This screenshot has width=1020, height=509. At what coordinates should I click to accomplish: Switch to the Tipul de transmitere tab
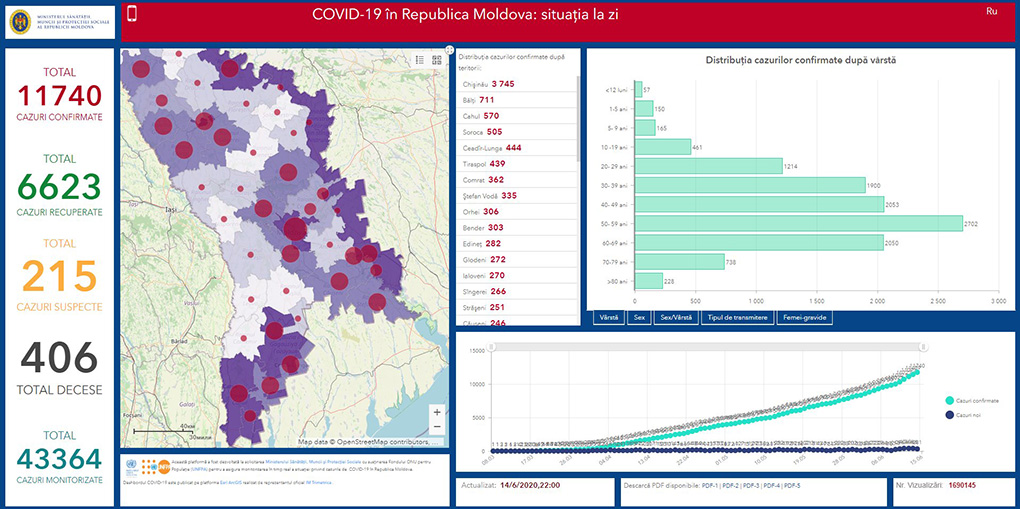(x=736, y=317)
